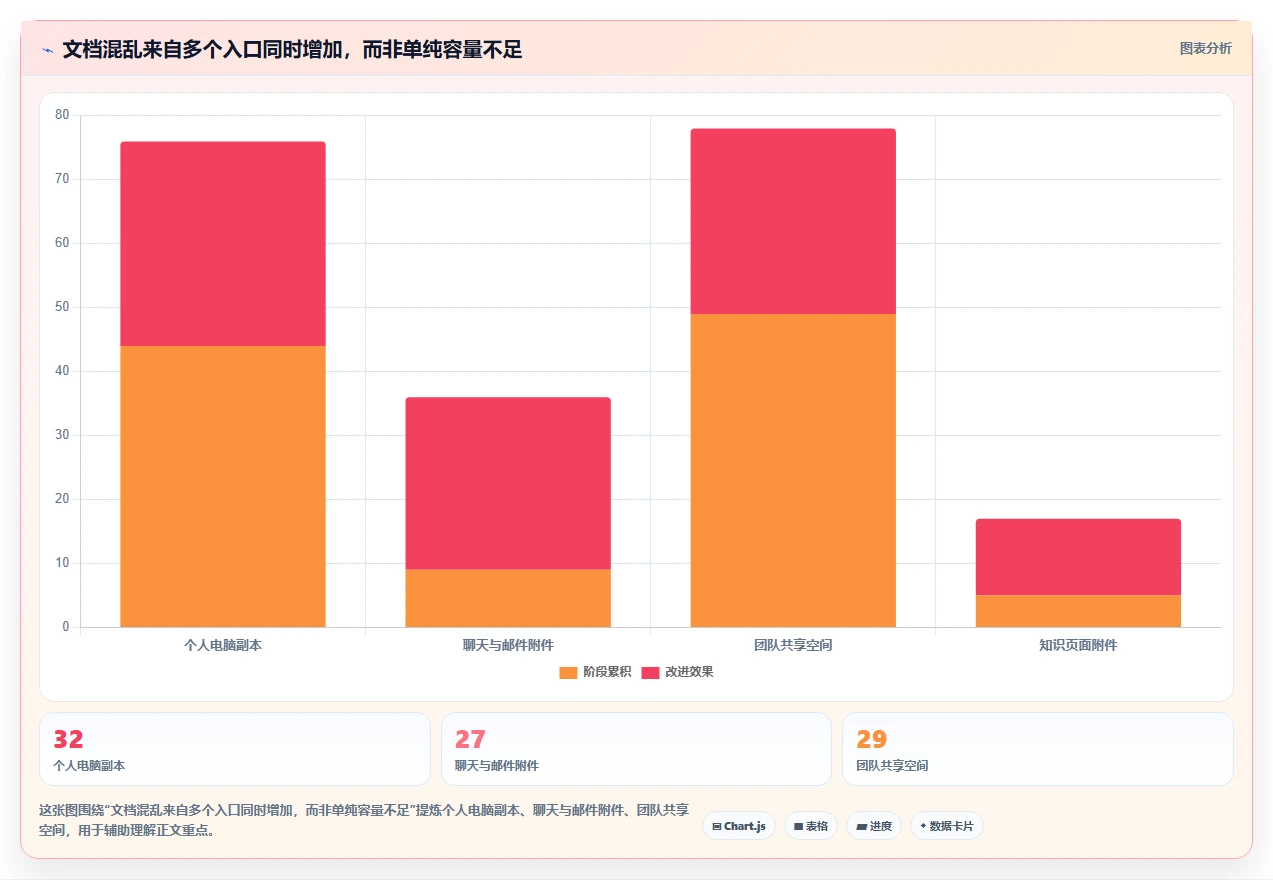The width and height of the screenshot is (1273, 880).
Task: Toggle the 改进效果 legend item
Action: 677,672
